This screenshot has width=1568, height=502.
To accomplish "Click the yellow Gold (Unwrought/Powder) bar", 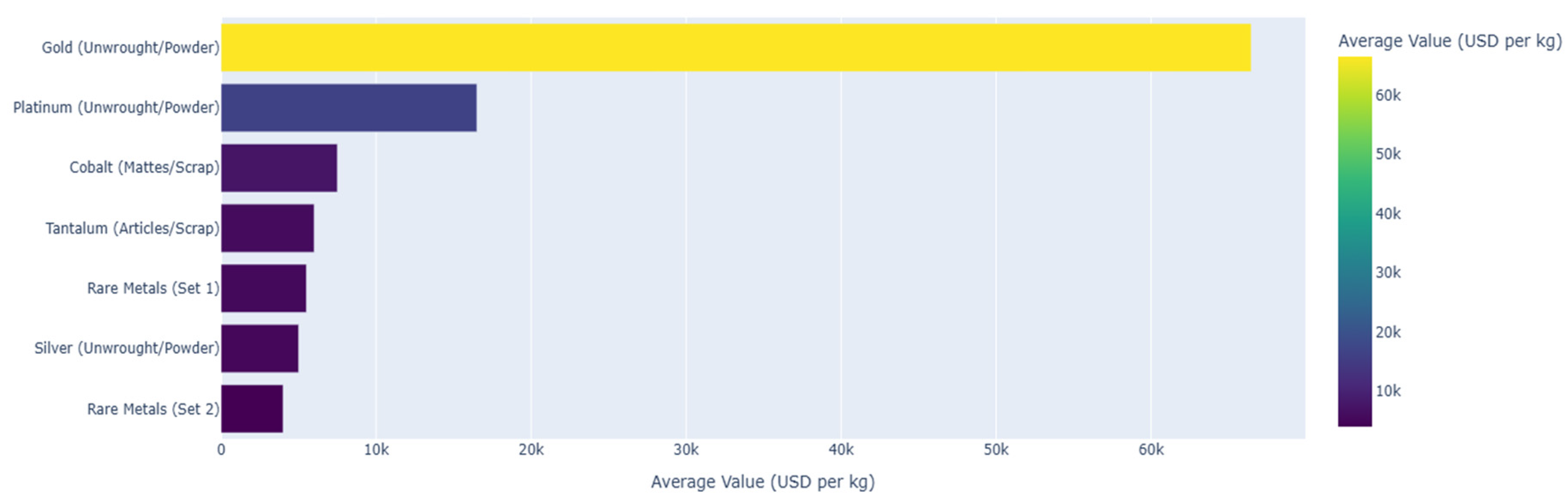I will tap(735, 48).
